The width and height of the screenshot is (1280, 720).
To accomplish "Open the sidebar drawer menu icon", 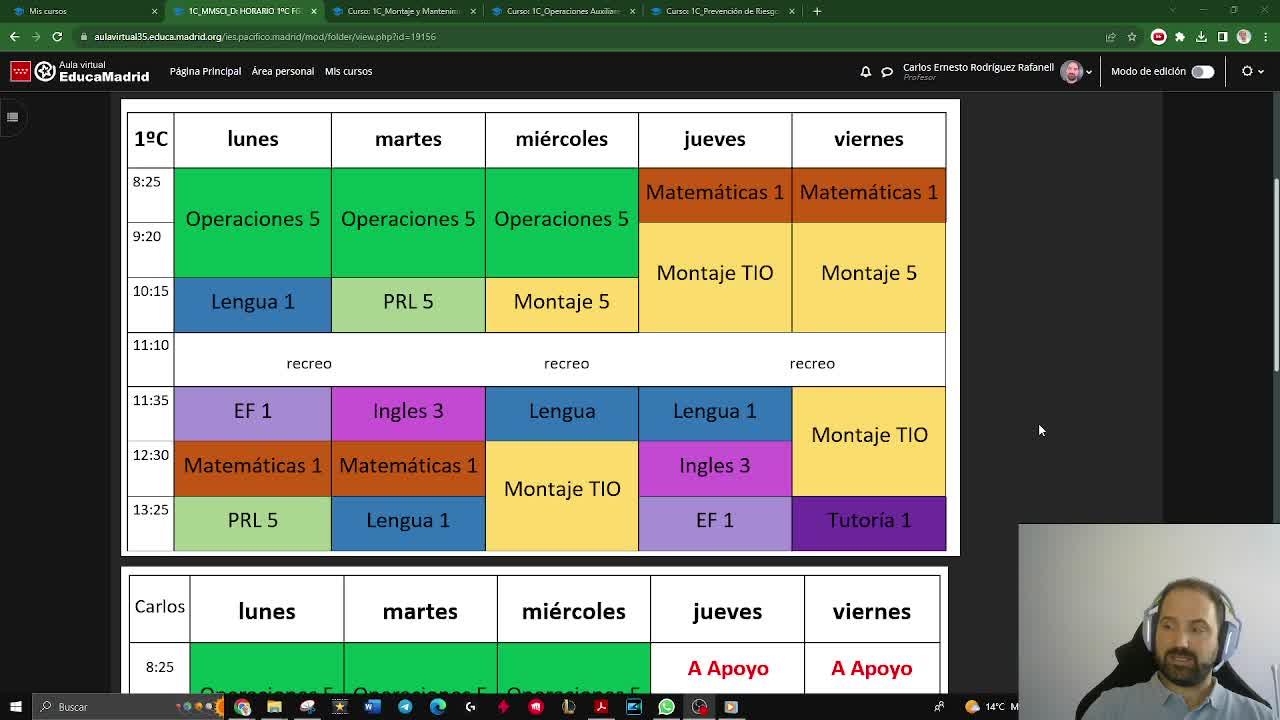I will point(12,117).
